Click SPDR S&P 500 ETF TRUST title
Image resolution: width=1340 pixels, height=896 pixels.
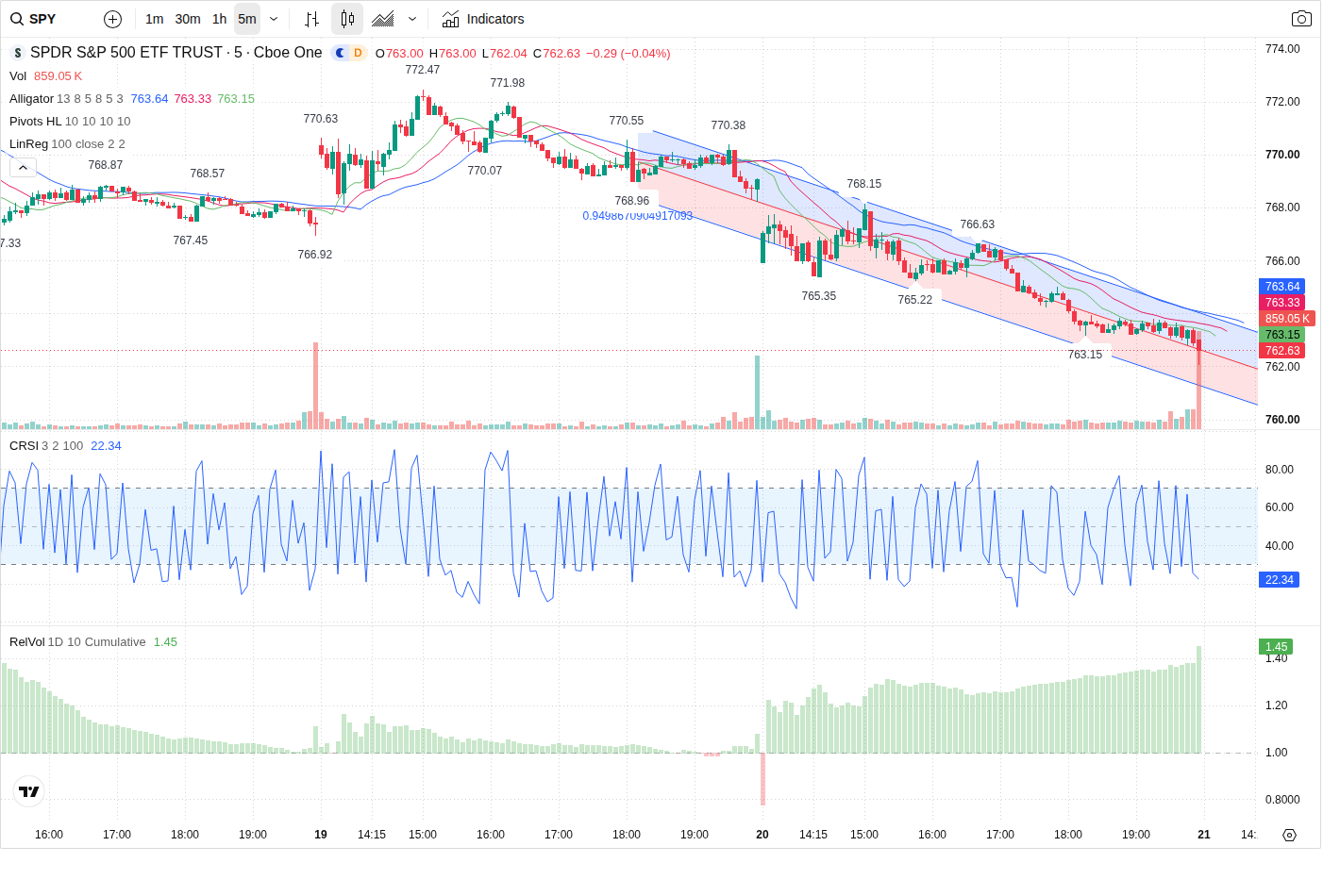click(126, 53)
